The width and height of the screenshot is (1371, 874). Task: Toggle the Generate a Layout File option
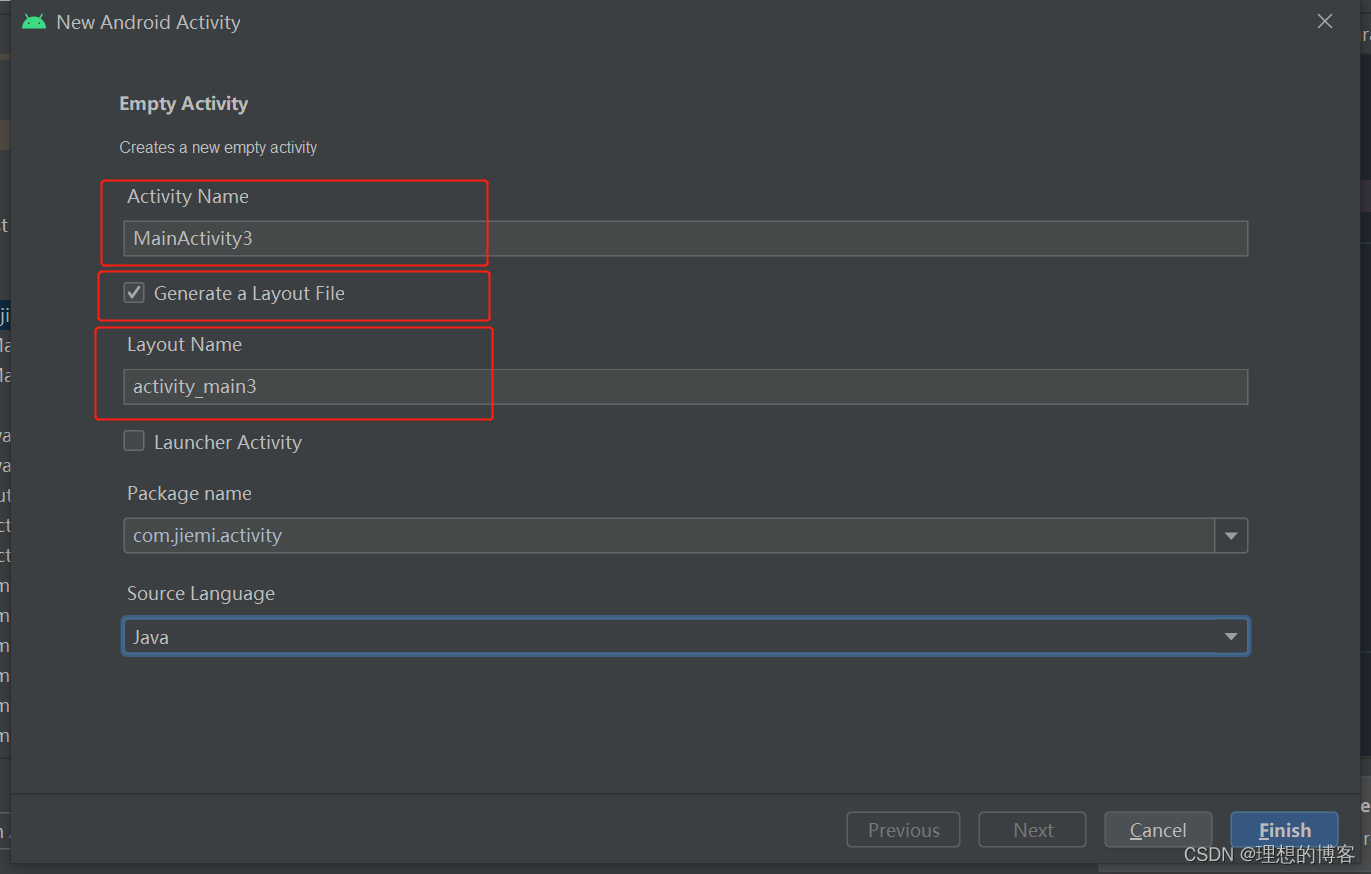click(x=134, y=292)
